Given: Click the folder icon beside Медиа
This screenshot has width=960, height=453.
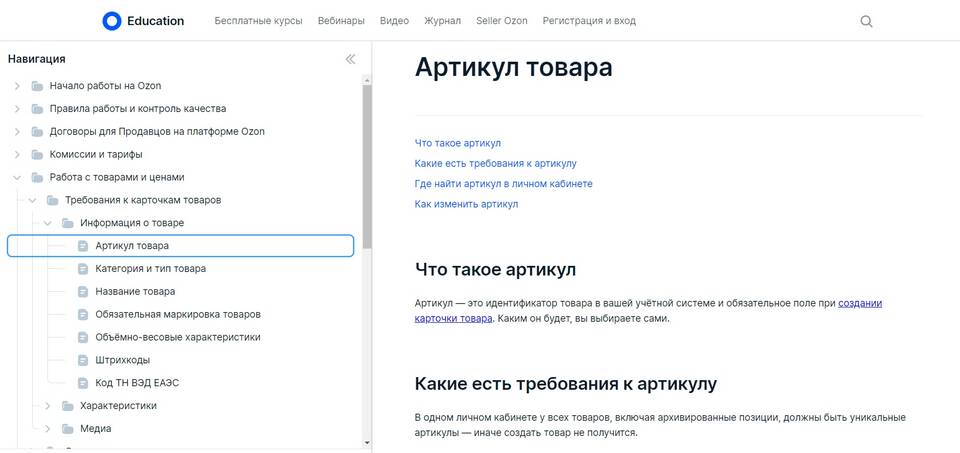Looking at the screenshot, I should [68, 429].
